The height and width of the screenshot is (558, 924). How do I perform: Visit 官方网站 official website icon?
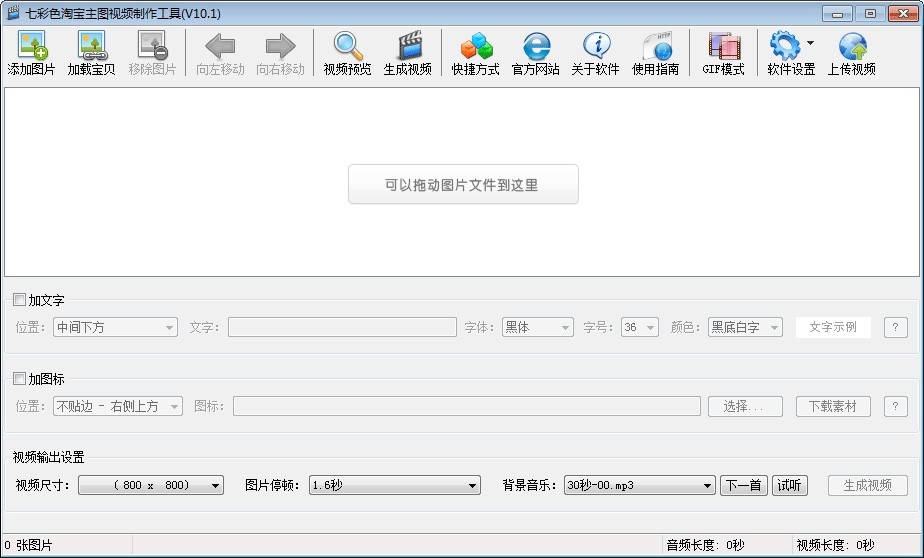(536, 47)
